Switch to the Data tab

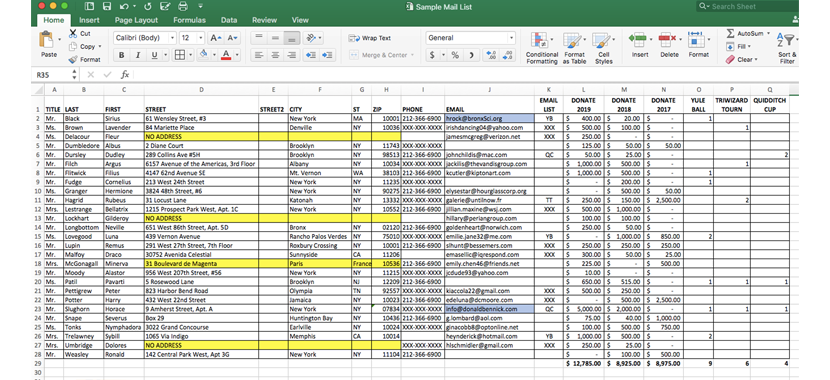pos(229,20)
